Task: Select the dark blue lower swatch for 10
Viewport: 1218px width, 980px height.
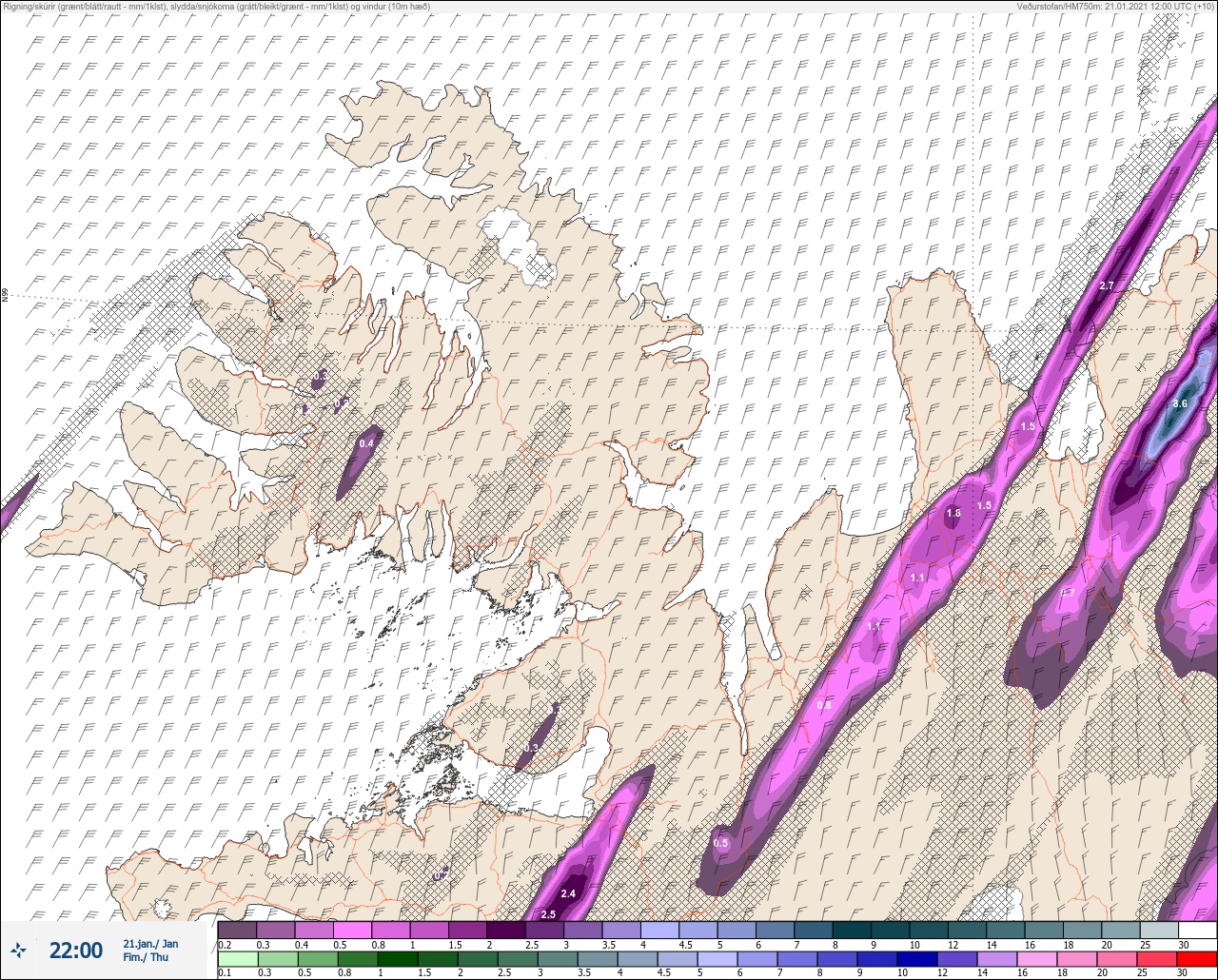Action: coord(917,958)
